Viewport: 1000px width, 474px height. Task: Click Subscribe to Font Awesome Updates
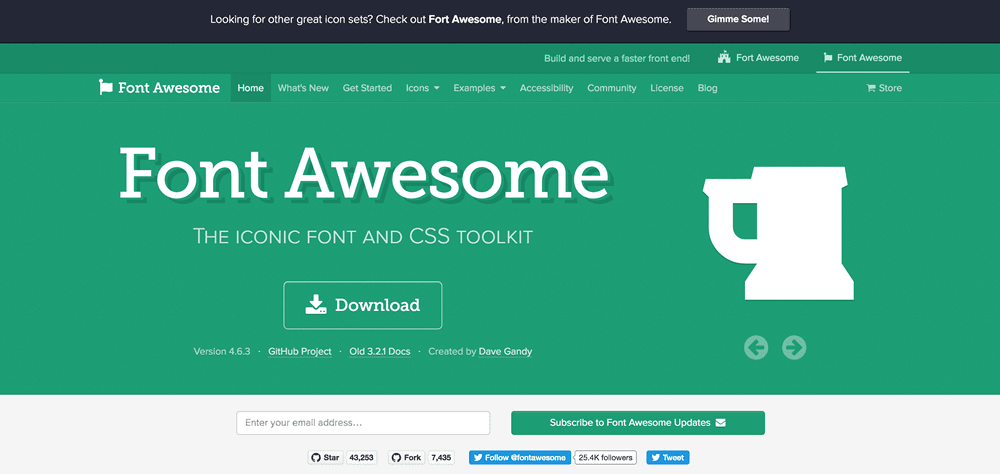[x=638, y=422]
